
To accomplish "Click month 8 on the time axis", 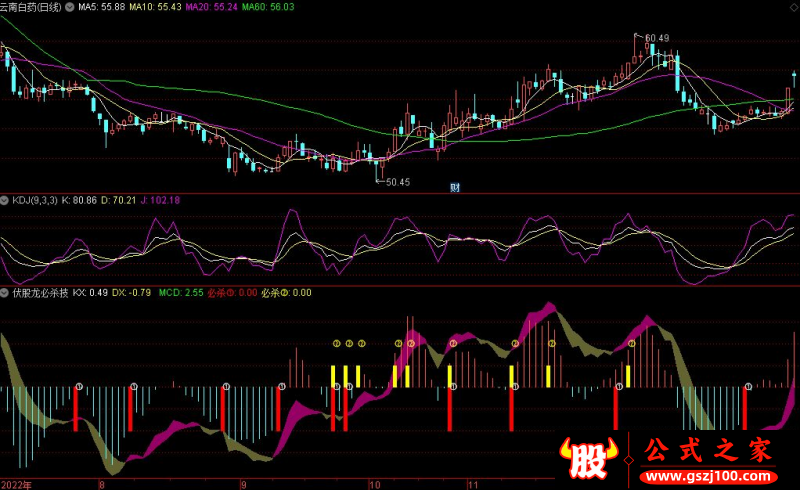I will tap(102, 485).
